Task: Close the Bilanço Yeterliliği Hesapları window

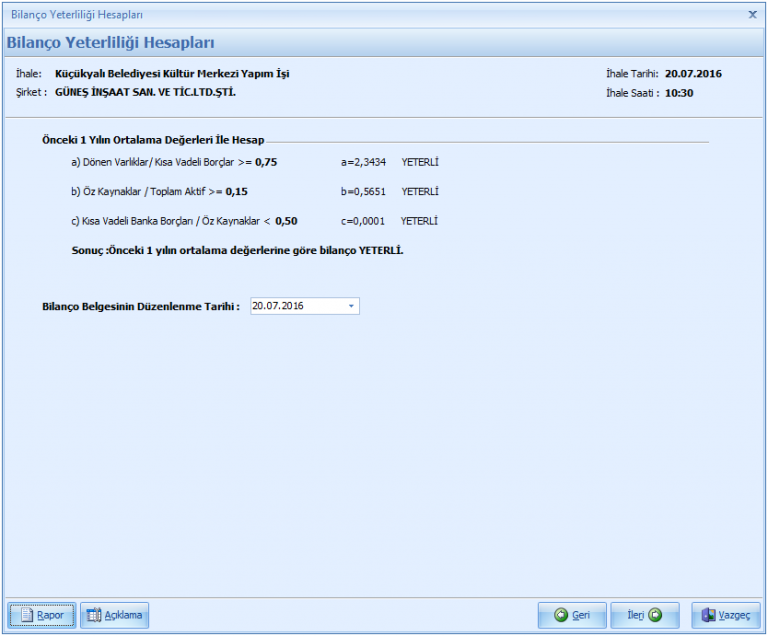Action: 752,15
